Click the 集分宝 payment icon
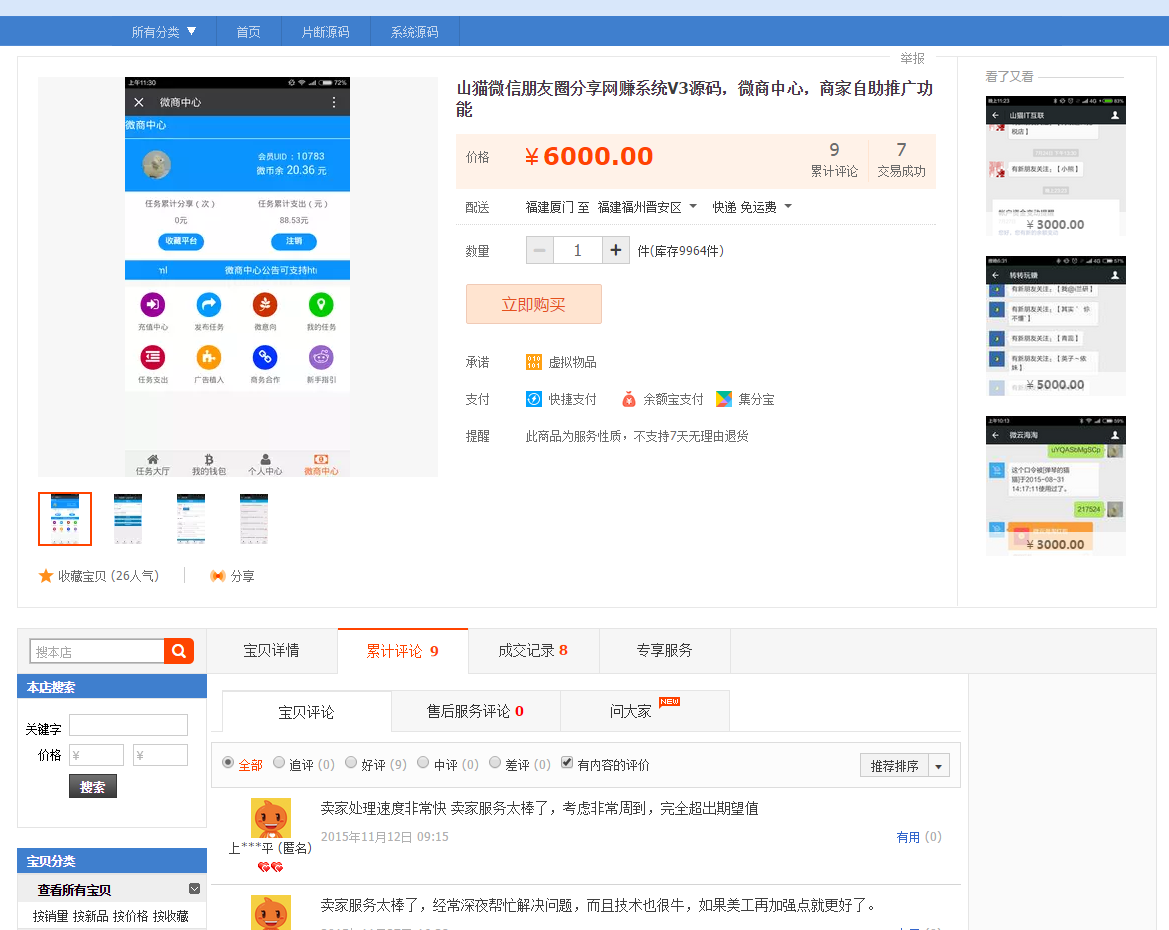1169x930 pixels. coord(723,399)
